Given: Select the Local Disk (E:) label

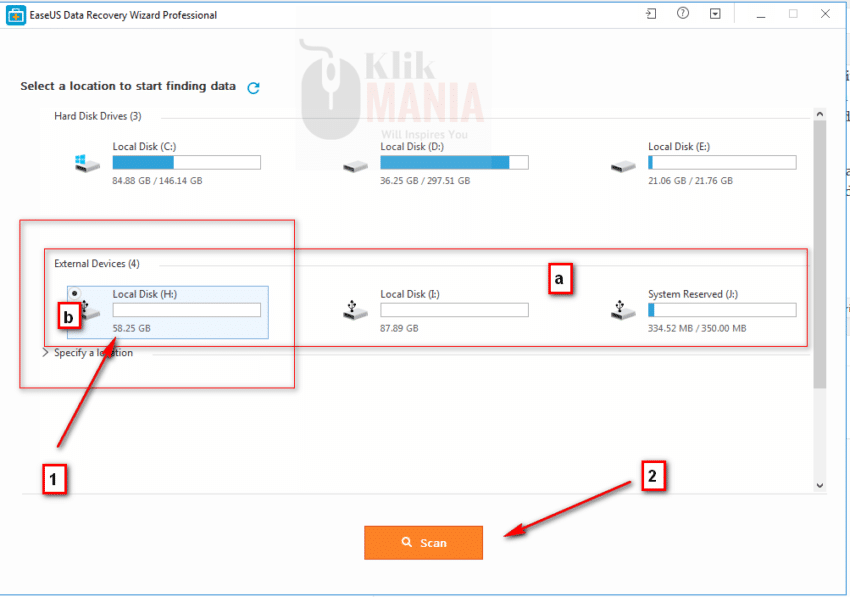Looking at the screenshot, I should pos(679,146).
